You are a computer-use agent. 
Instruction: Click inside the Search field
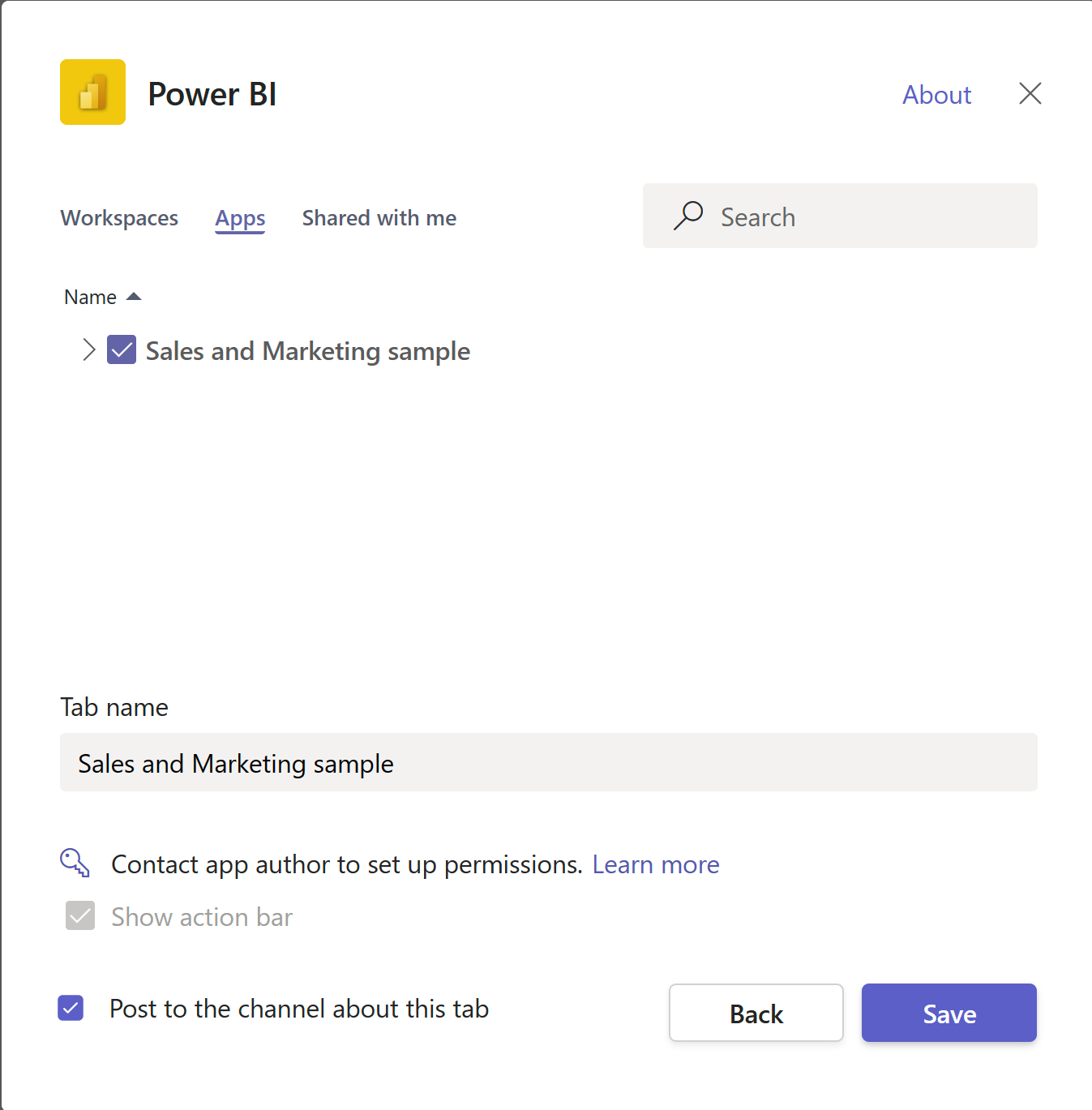pyautogui.click(x=840, y=216)
